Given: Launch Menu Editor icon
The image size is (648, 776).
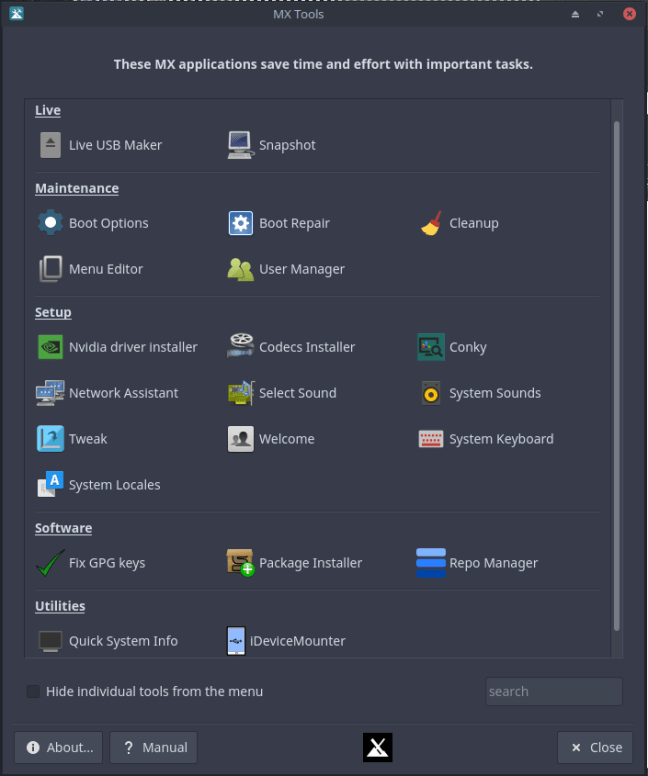Looking at the screenshot, I should coord(50,269).
